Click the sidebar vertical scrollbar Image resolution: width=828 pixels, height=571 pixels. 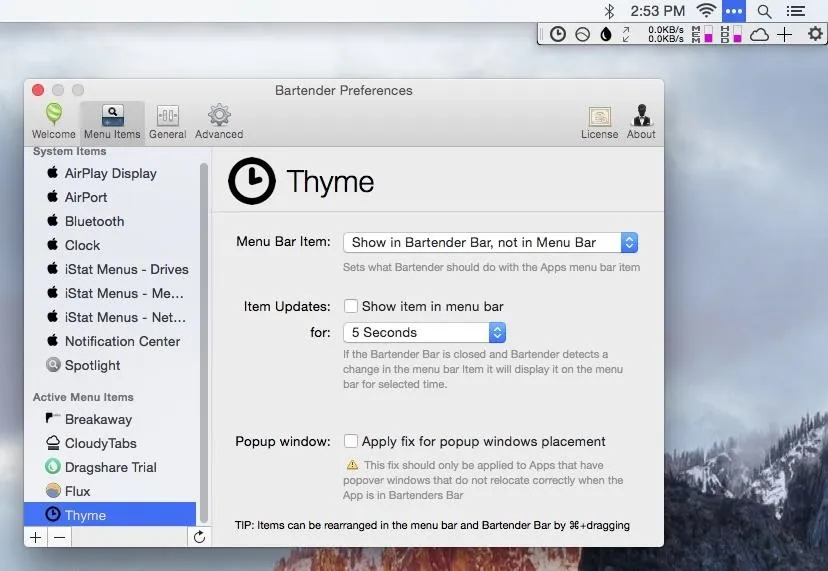coord(204,342)
